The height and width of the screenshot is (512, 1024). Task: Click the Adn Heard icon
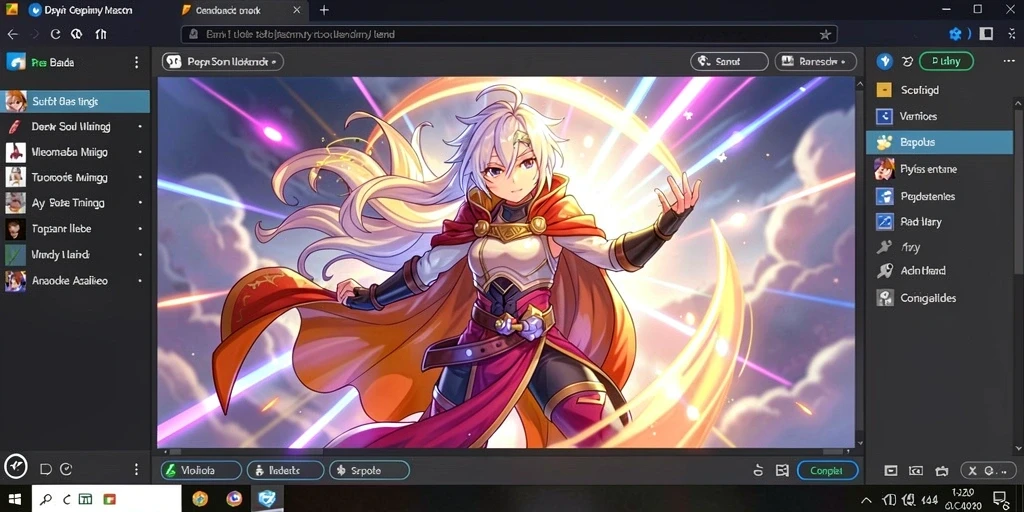pos(884,271)
